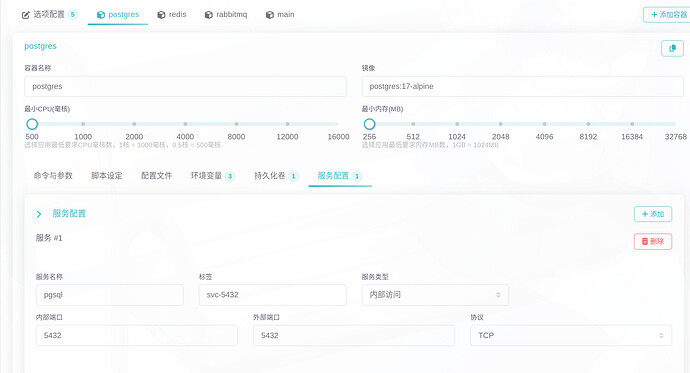Click the 添加容器 button

pos(667,15)
